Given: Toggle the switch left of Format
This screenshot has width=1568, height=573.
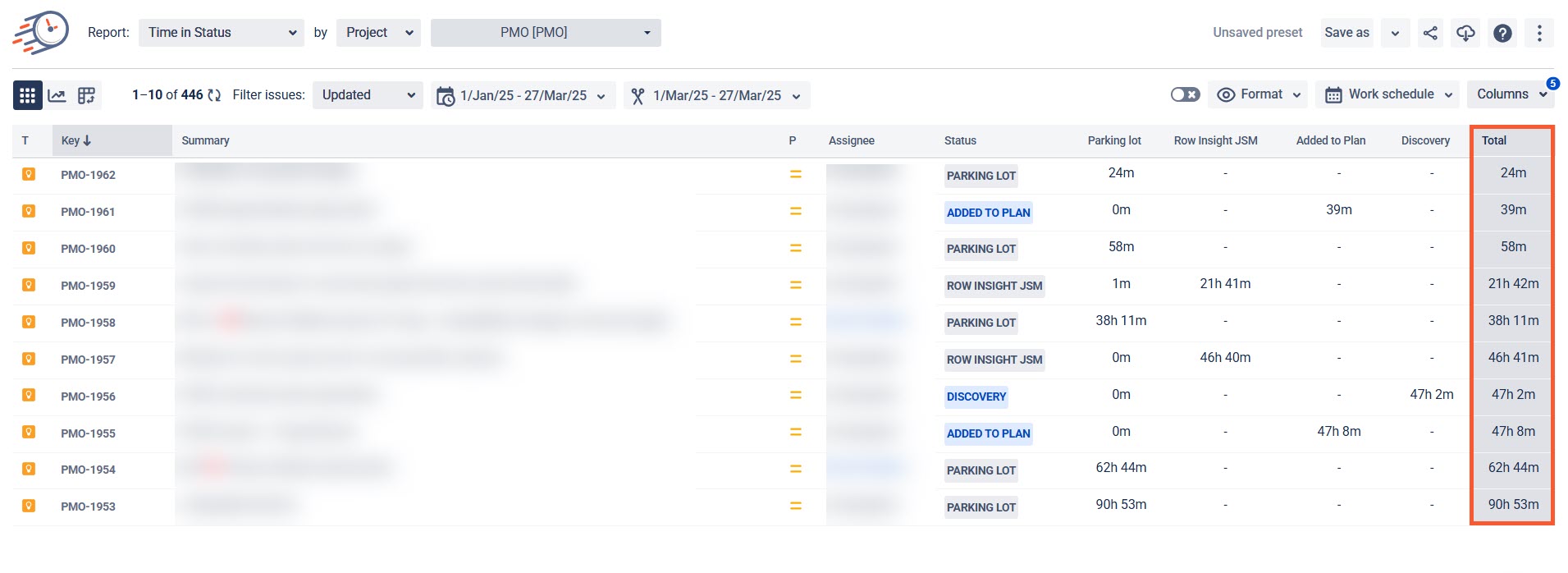Looking at the screenshot, I should (1185, 94).
